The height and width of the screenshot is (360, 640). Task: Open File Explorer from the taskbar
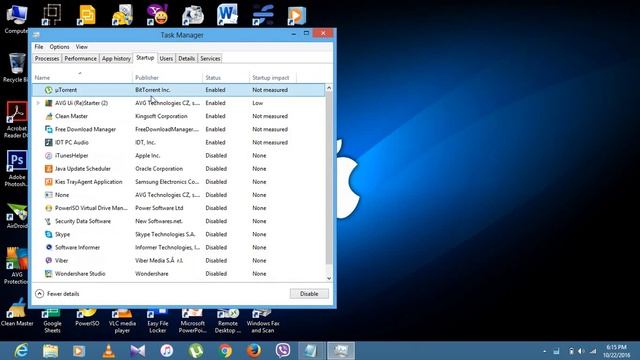click(51, 351)
